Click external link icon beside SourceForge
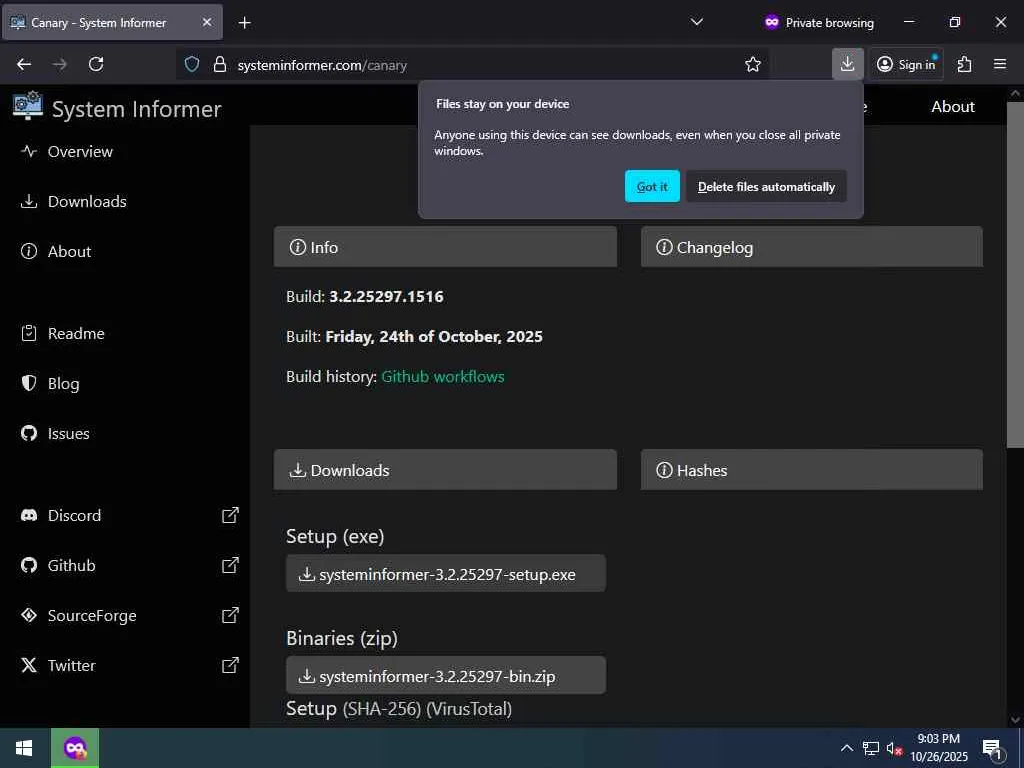Viewport: 1024px width, 768px height. [x=230, y=615]
